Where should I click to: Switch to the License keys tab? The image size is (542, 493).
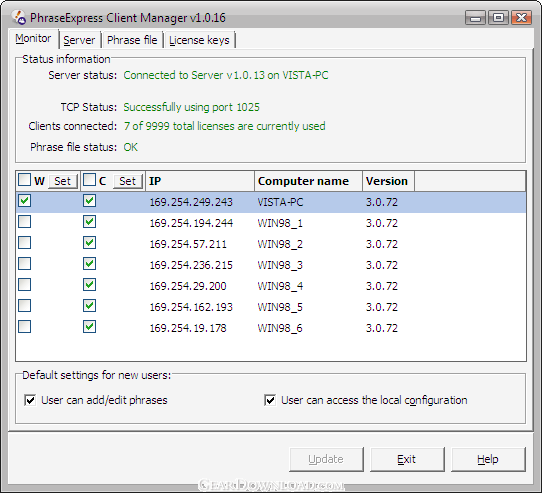[x=199, y=40]
